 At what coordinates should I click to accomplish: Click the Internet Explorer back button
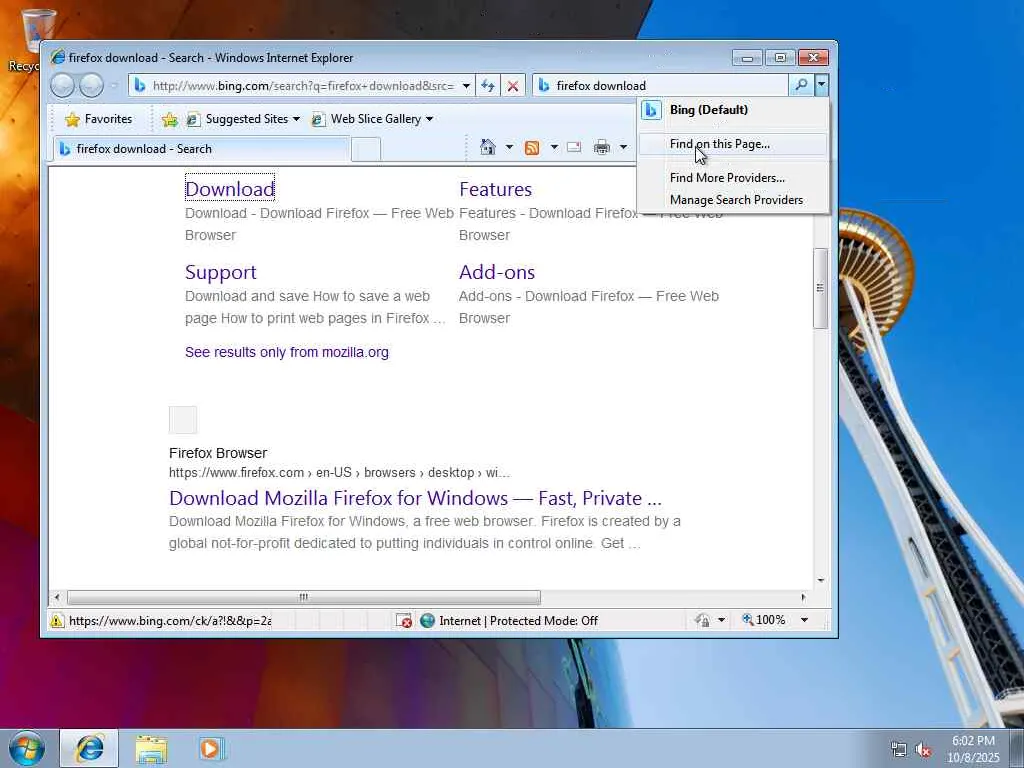(x=62, y=86)
